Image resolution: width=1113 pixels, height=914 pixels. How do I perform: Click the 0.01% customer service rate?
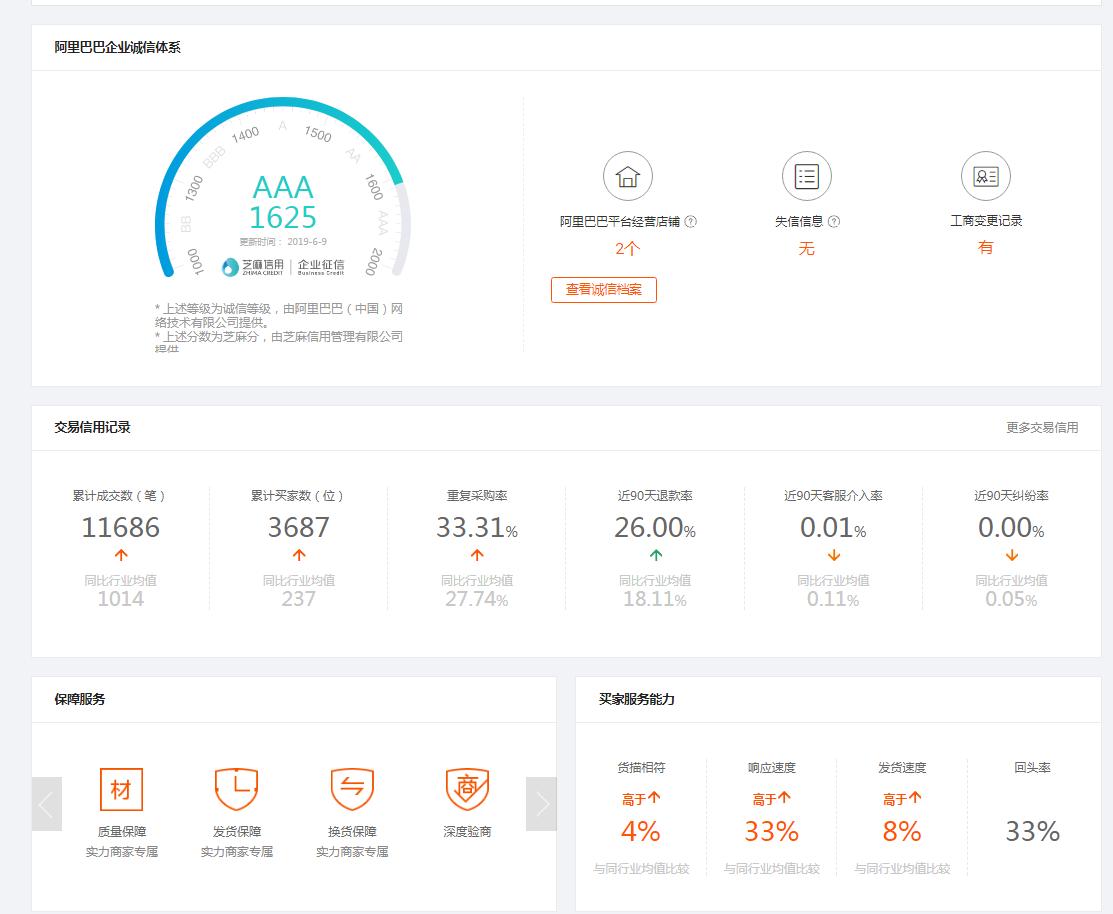(833, 527)
